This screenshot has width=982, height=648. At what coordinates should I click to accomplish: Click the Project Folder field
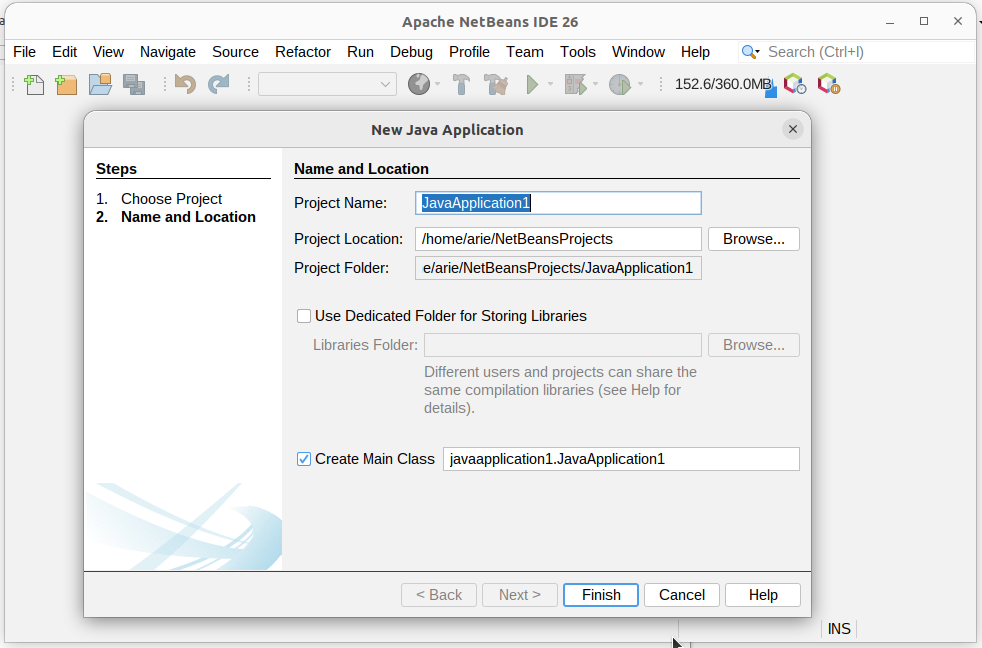click(x=558, y=268)
